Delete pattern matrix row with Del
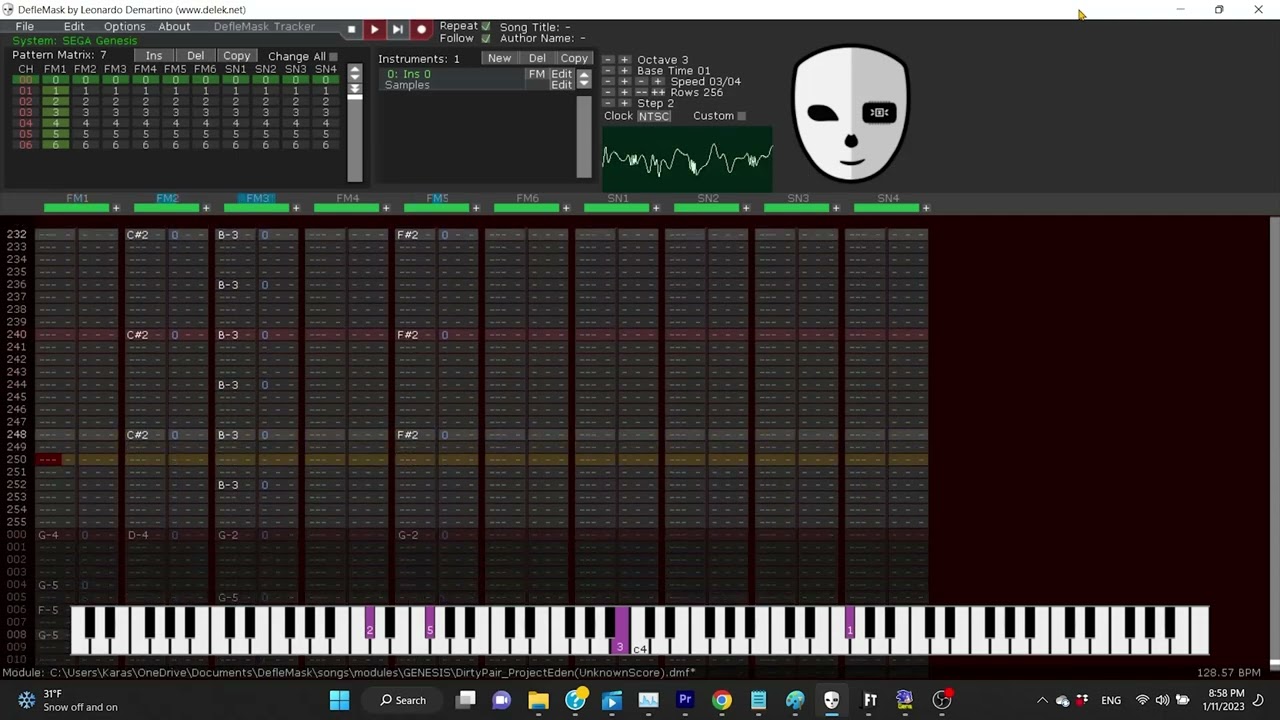1280x720 pixels. tap(195, 56)
